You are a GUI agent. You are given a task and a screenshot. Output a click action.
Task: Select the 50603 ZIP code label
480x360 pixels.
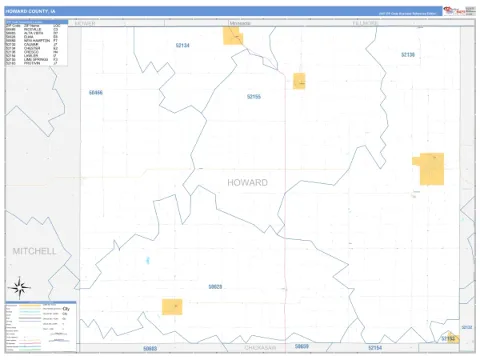coord(150,349)
